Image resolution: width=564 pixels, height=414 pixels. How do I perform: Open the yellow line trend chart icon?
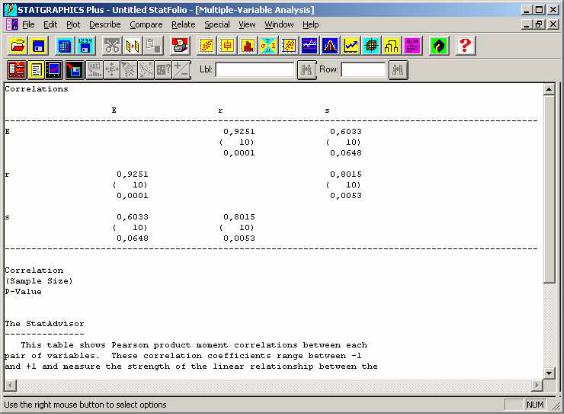click(x=351, y=46)
